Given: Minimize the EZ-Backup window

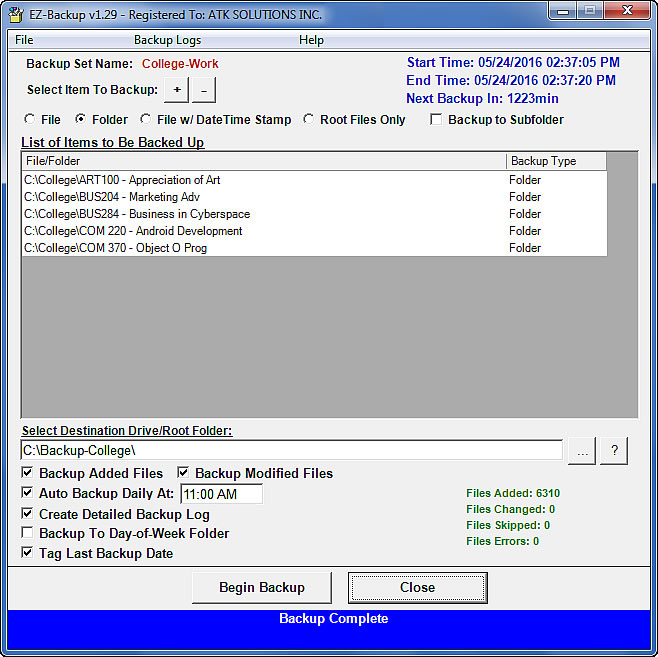Looking at the screenshot, I should click(563, 11).
